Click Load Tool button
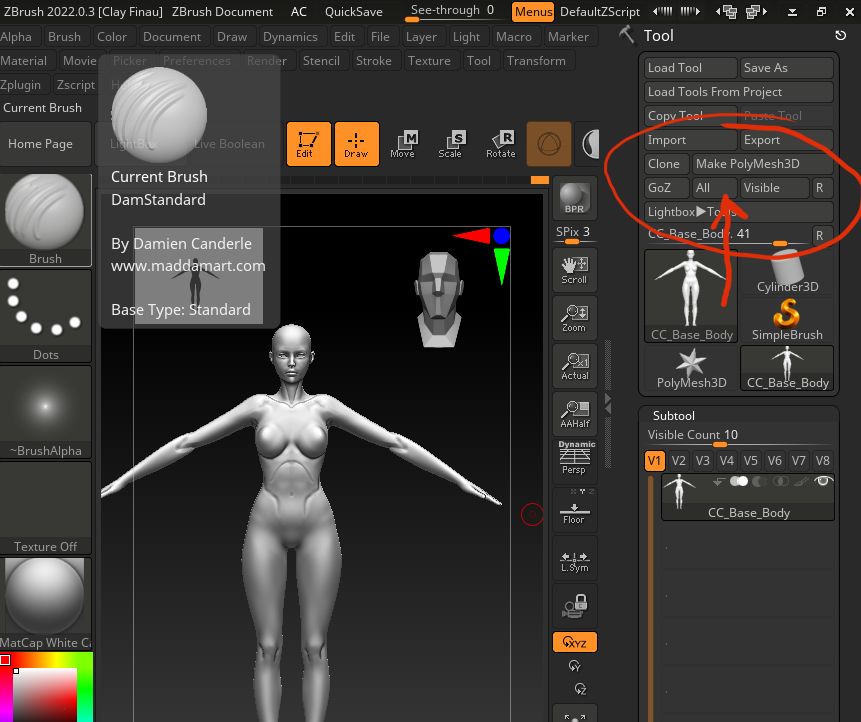 (691, 68)
